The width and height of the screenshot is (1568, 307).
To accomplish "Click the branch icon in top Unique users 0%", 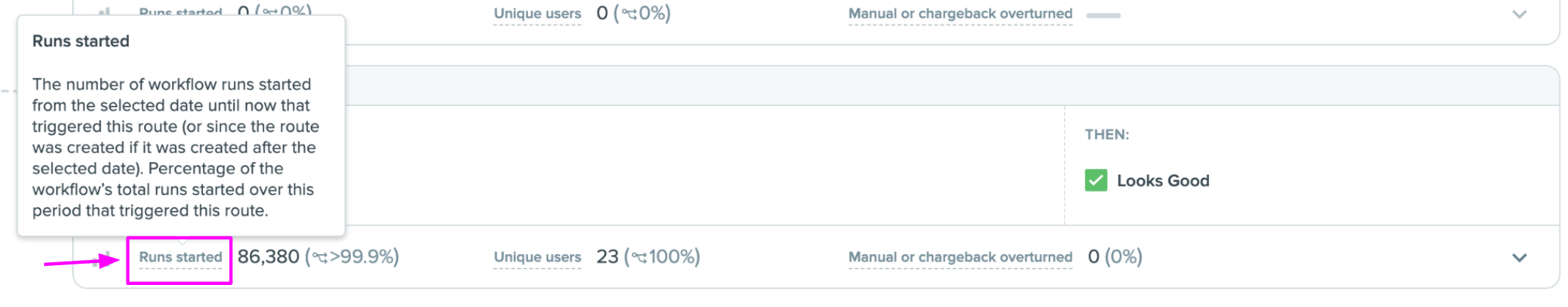I will point(630,14).
